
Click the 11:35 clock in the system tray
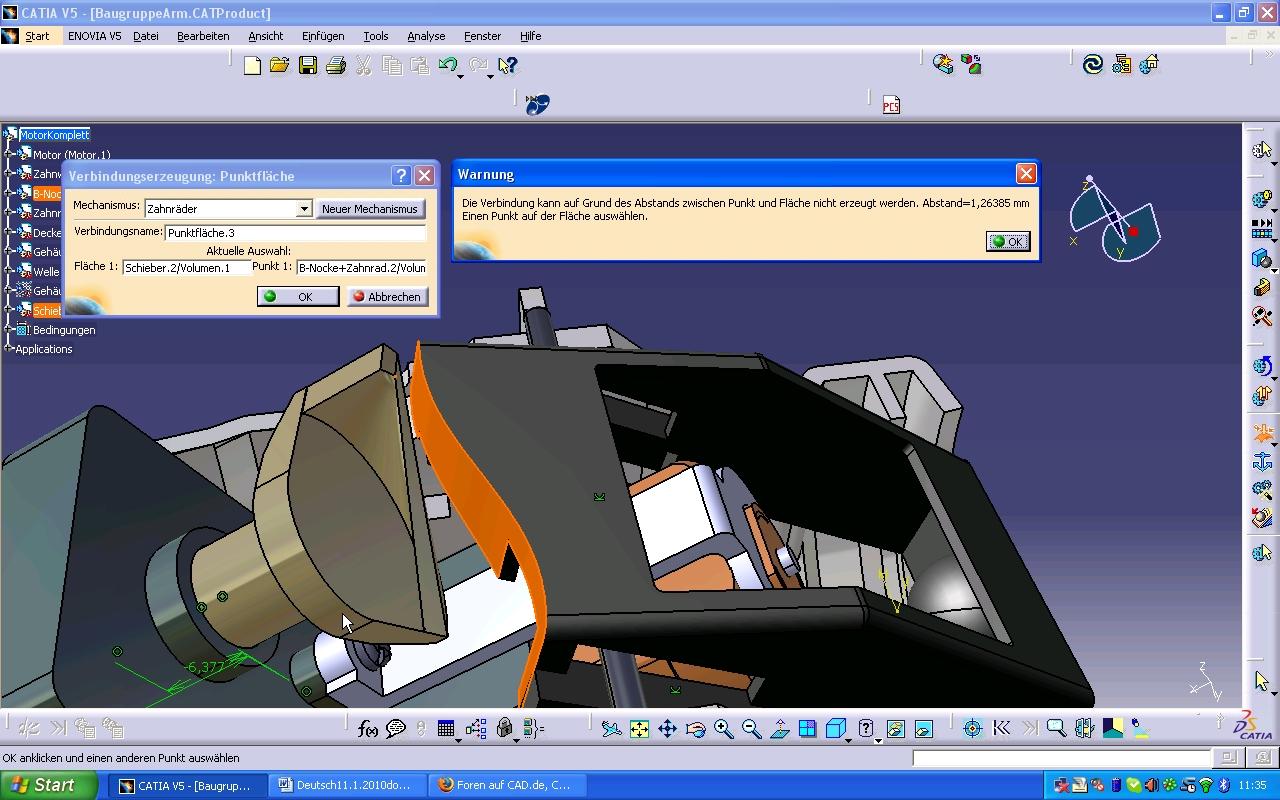coord(1252,786)
